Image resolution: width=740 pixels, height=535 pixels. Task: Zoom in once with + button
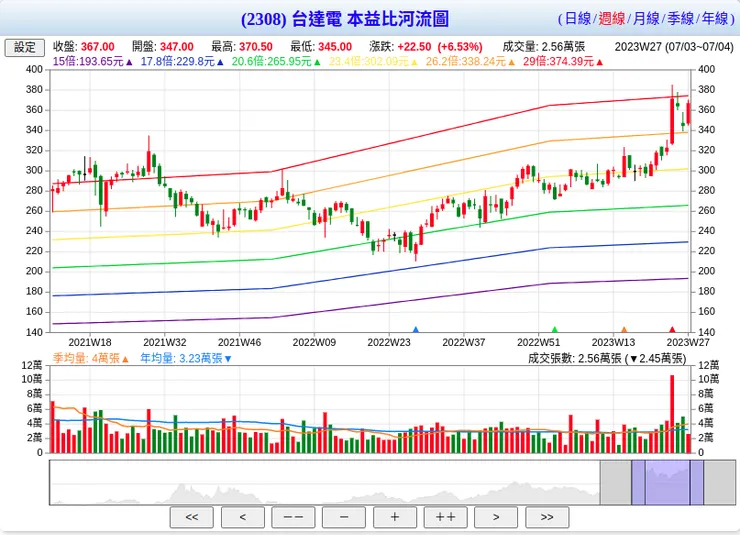(x=395, y=518)
